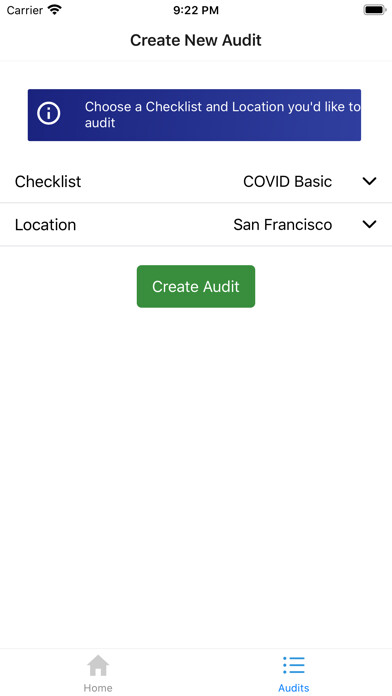The width and height of the screenshot is (392, 696).
Task: Tap the 'Choose a Checklist and Location' message
Action: (222, 115)
